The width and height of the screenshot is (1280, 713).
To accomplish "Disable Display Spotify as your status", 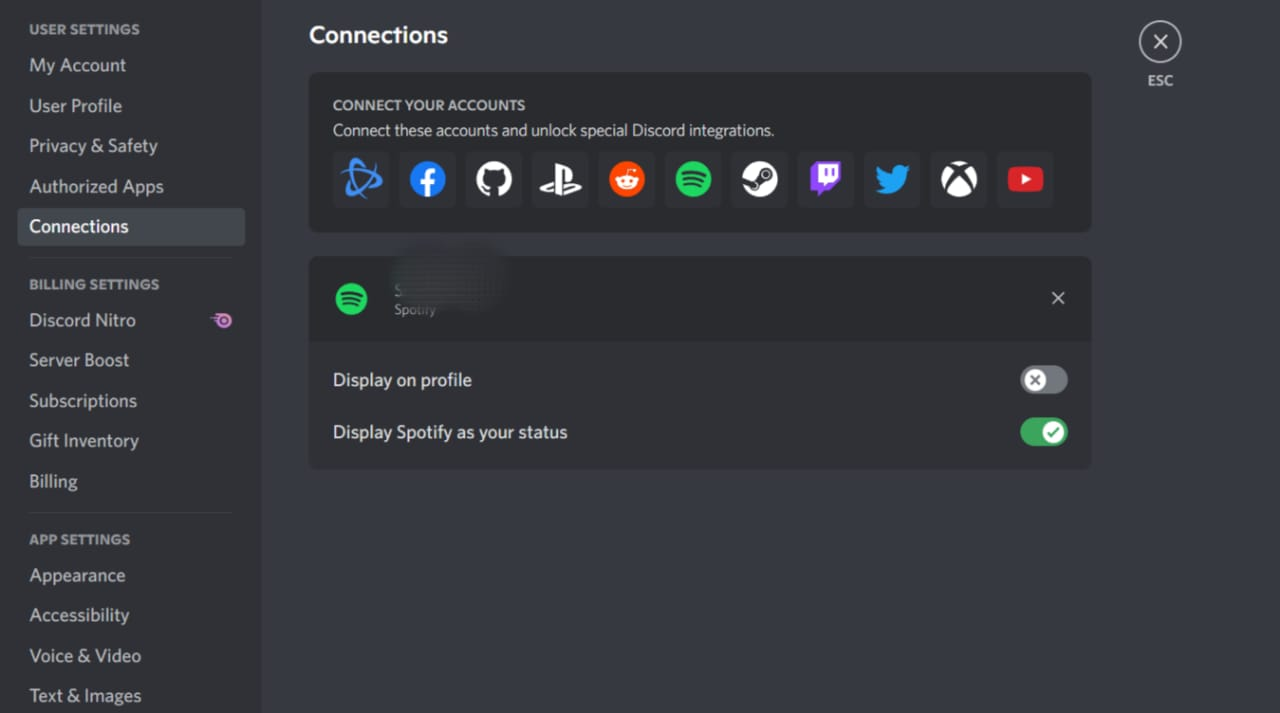I will [x=1044, y=432].
